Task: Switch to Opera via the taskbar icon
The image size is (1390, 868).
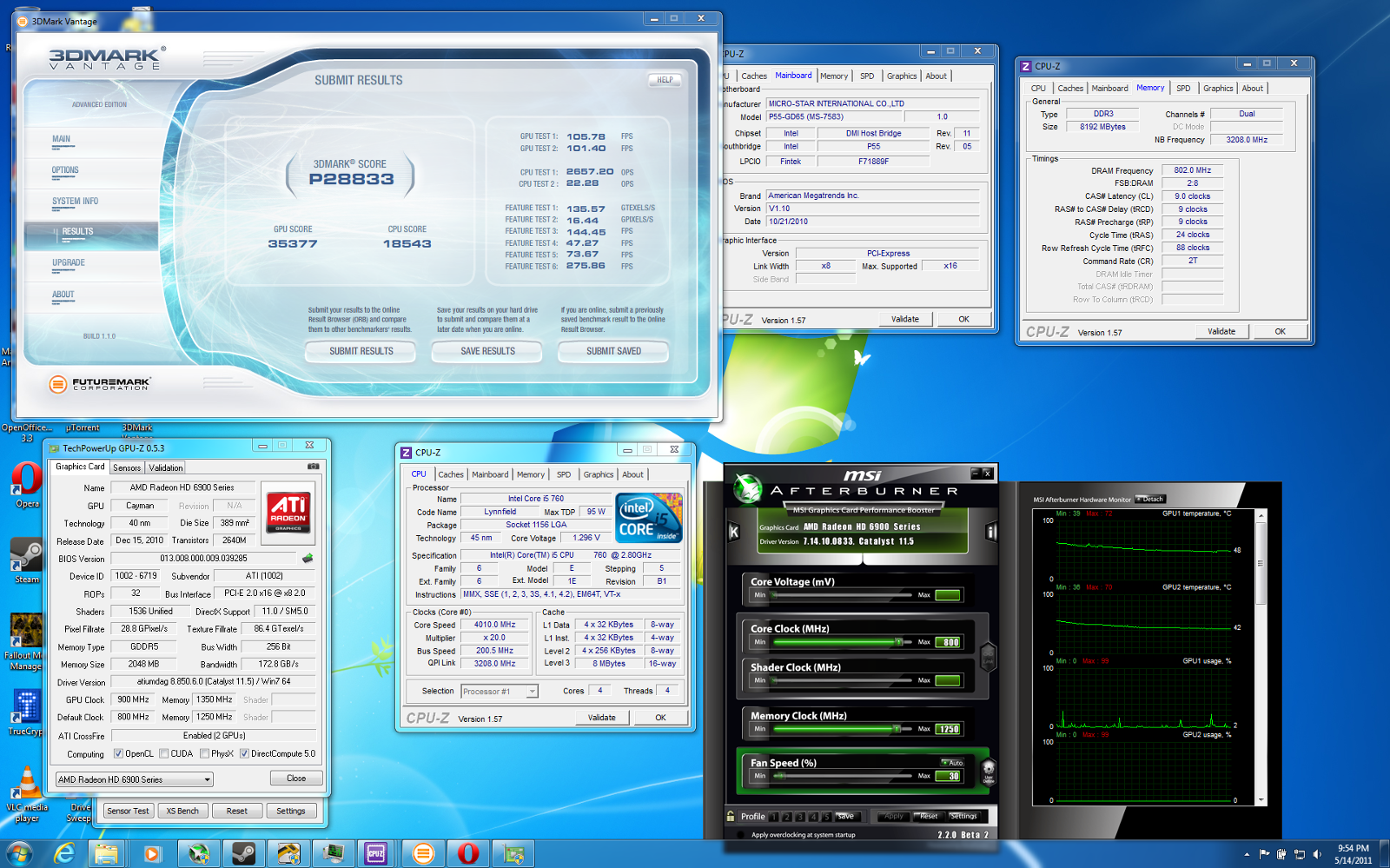Action: tap(468, 853)
